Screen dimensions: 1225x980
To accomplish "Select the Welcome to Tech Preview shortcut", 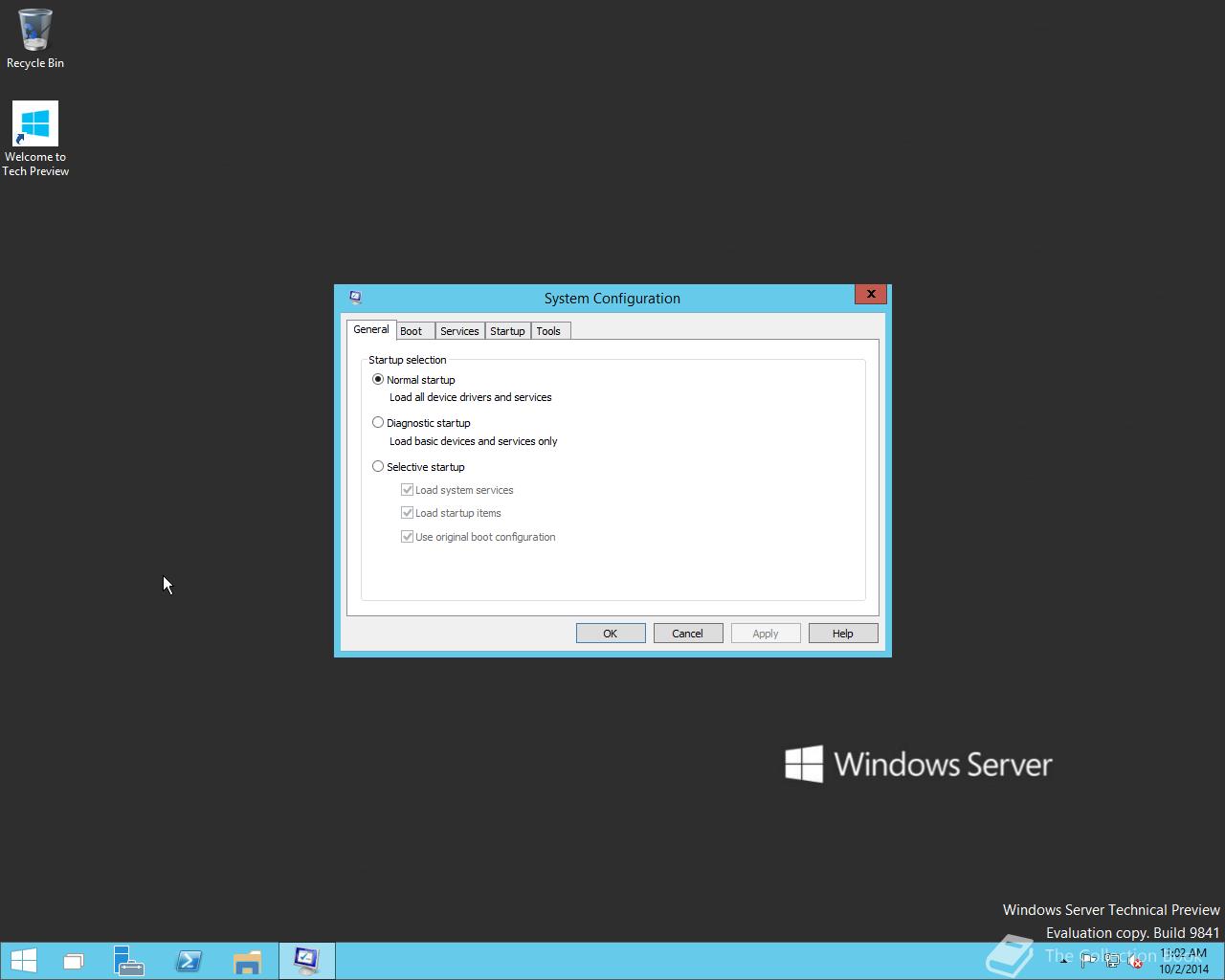I will (35, 139).
